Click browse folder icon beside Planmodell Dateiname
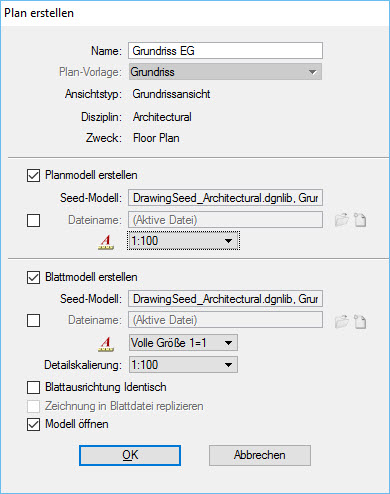The height and width of the screenshot is (494, 390). tap(342, 220)
